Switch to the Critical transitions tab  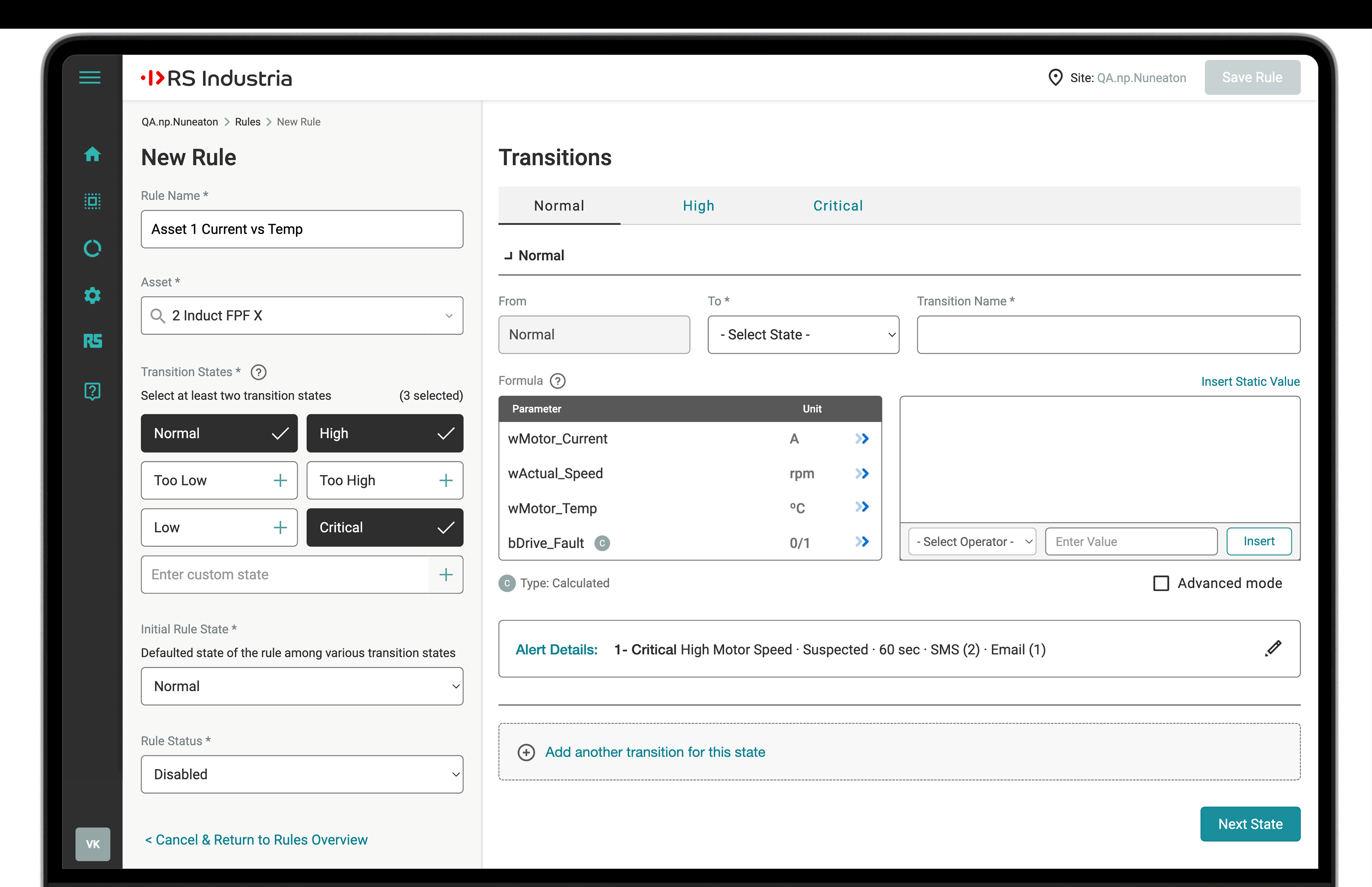[x=838, y=205]
